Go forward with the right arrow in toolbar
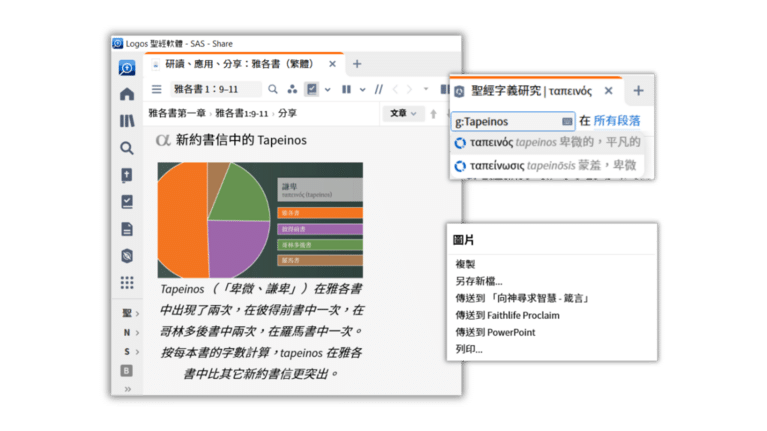Image resolution: width=767 pixels, height=431 pixels. 409,89
